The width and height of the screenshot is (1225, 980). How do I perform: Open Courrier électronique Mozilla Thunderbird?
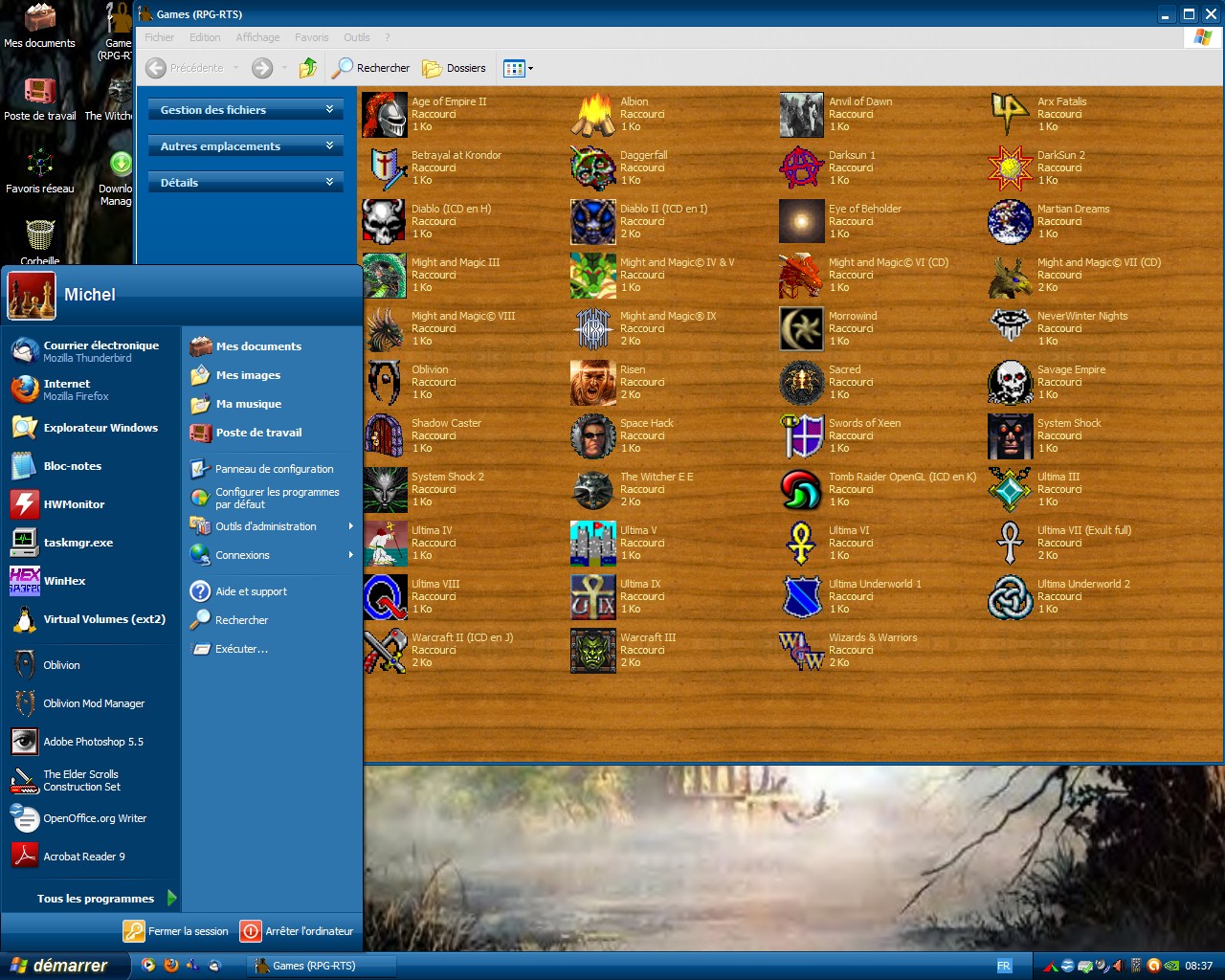pyautogui.click(x=90, y=351)
